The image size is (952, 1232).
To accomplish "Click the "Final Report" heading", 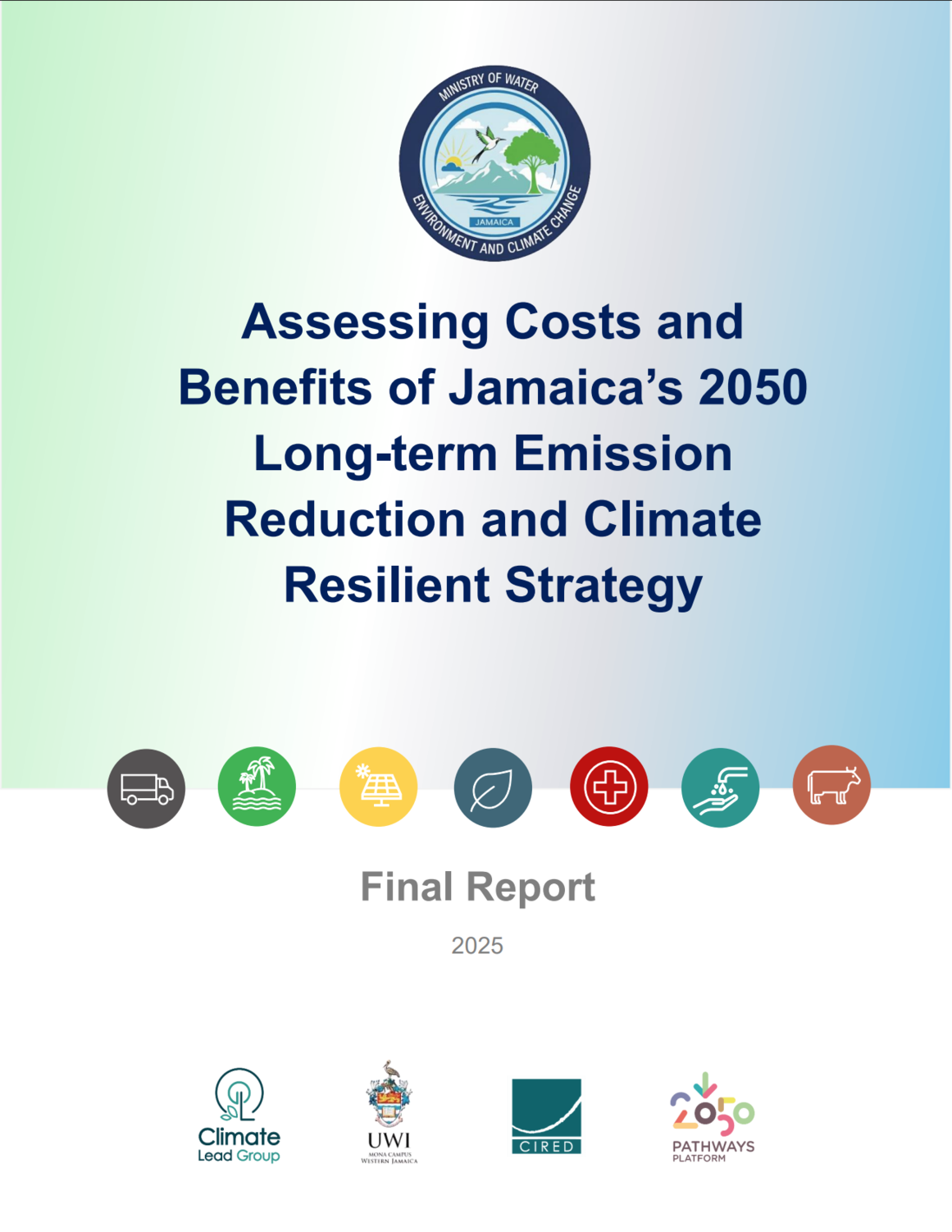I will click(477, 887).
